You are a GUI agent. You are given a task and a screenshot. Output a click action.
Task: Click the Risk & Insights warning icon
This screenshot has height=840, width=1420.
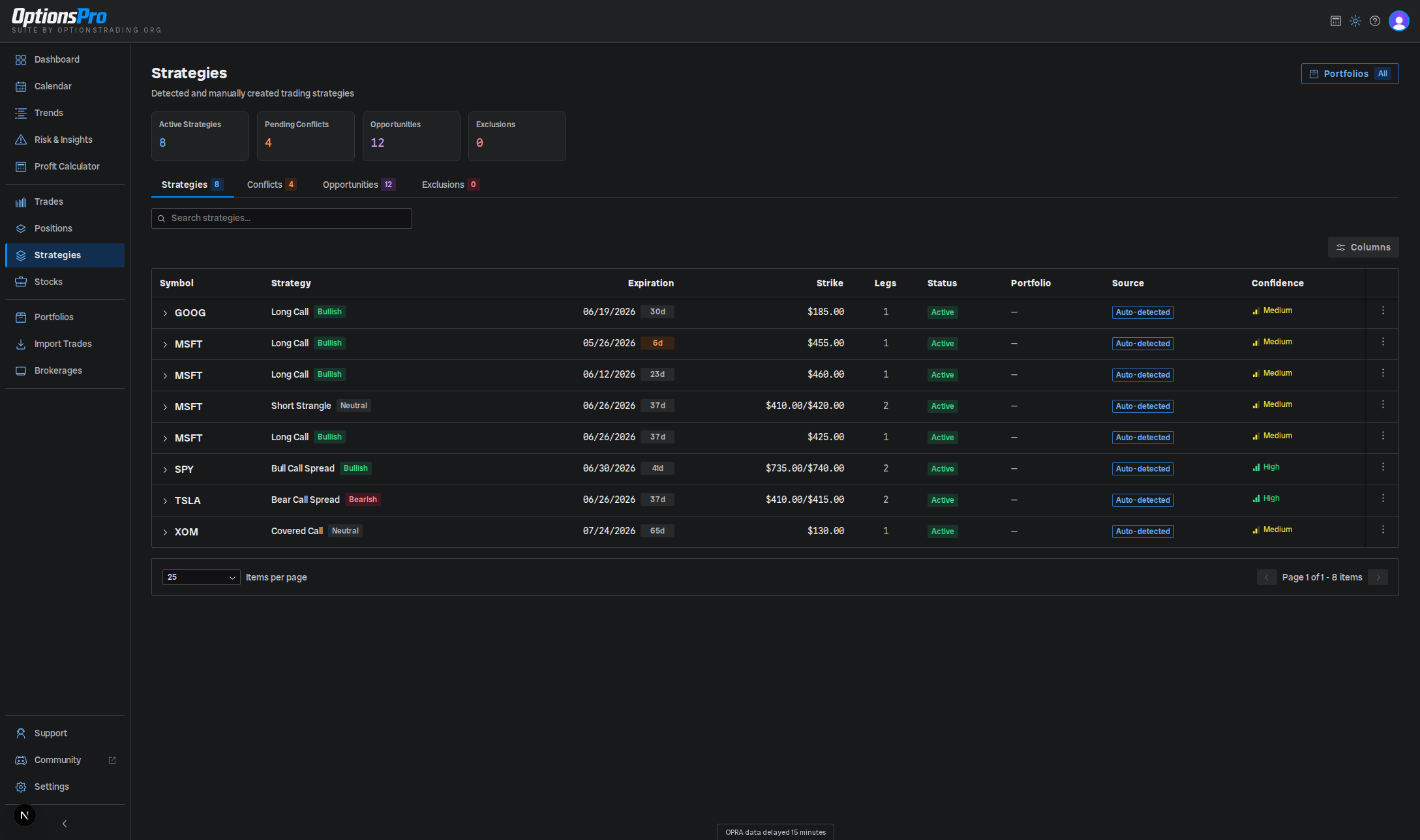click(x=21, y=140)
